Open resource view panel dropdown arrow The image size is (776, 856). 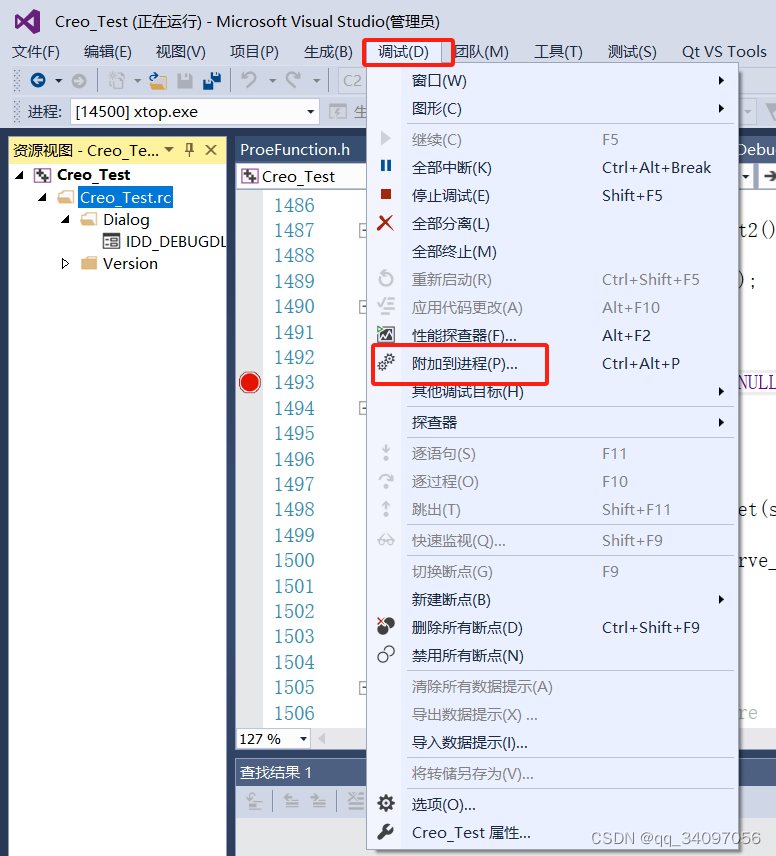[169, 150]
